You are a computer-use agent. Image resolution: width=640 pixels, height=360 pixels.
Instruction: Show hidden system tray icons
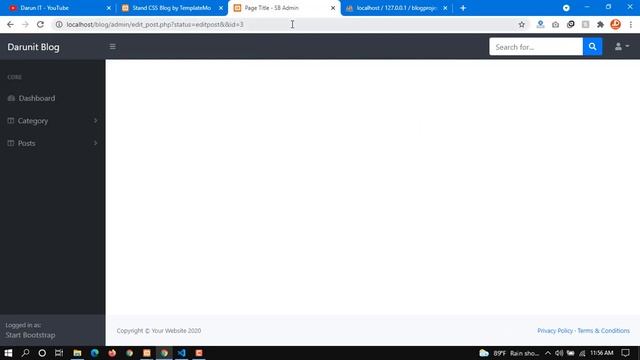click(x=548, y=353)
